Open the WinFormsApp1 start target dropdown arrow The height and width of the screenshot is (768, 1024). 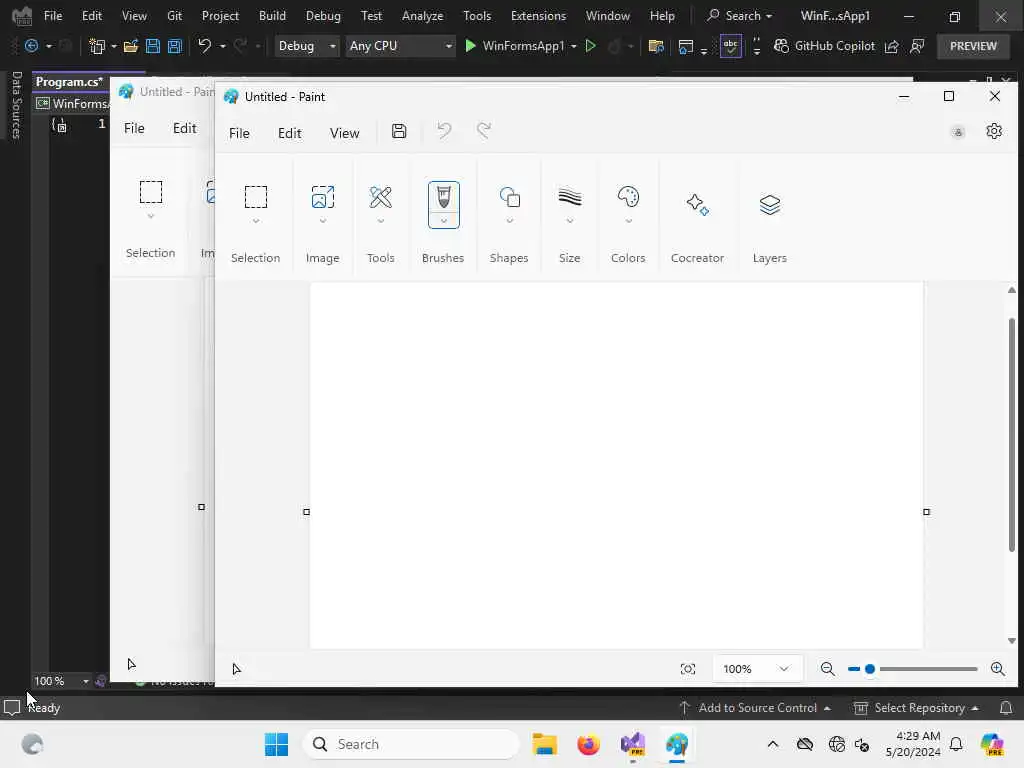coord(574,46)
